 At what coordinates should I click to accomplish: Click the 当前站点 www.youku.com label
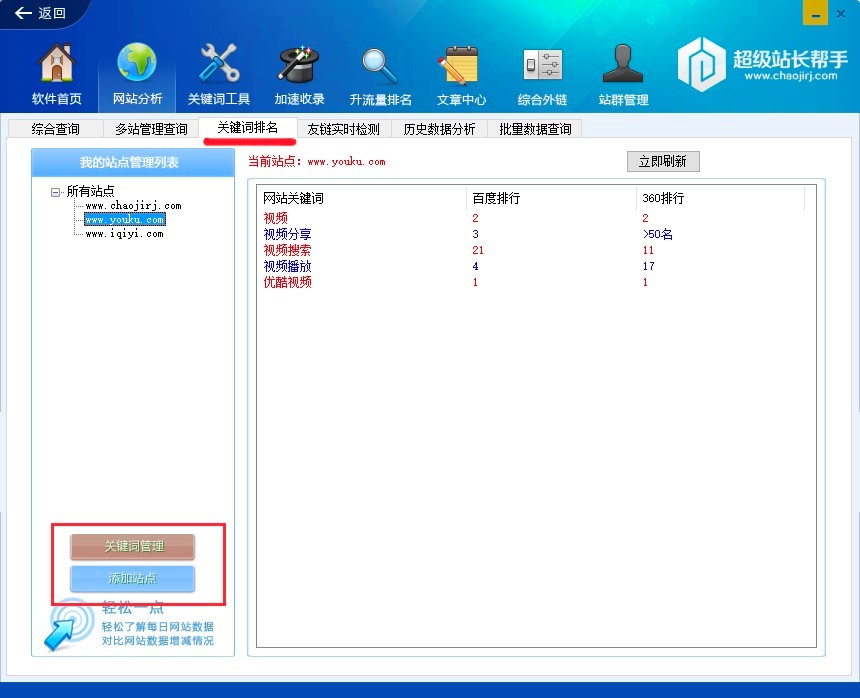[316, 161]
